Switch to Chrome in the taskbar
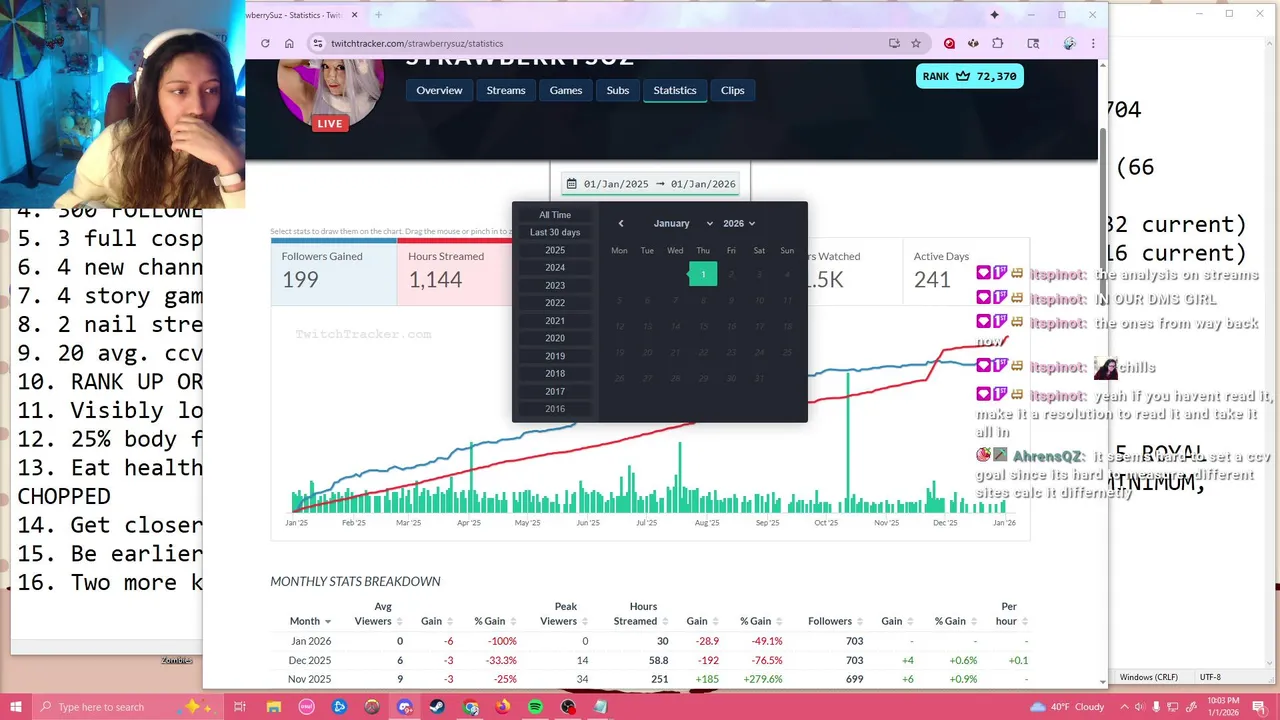 [x=471, y=707]
